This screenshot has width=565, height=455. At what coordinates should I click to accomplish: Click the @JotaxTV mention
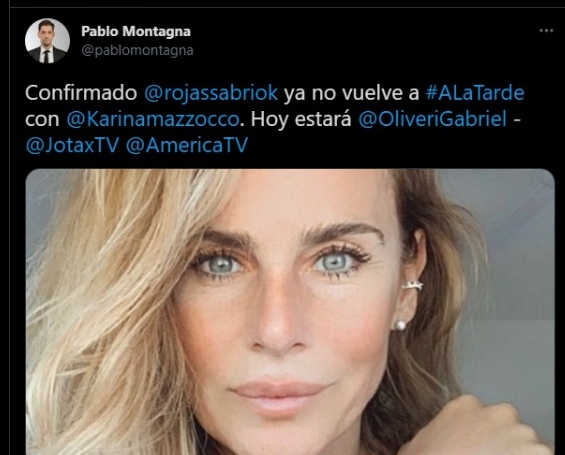72,146
